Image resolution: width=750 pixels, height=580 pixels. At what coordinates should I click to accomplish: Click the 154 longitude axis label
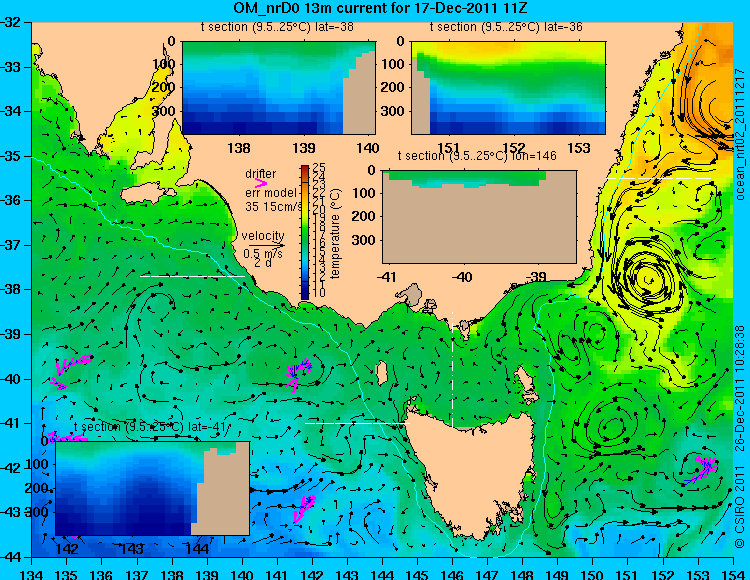click(733, 574)
